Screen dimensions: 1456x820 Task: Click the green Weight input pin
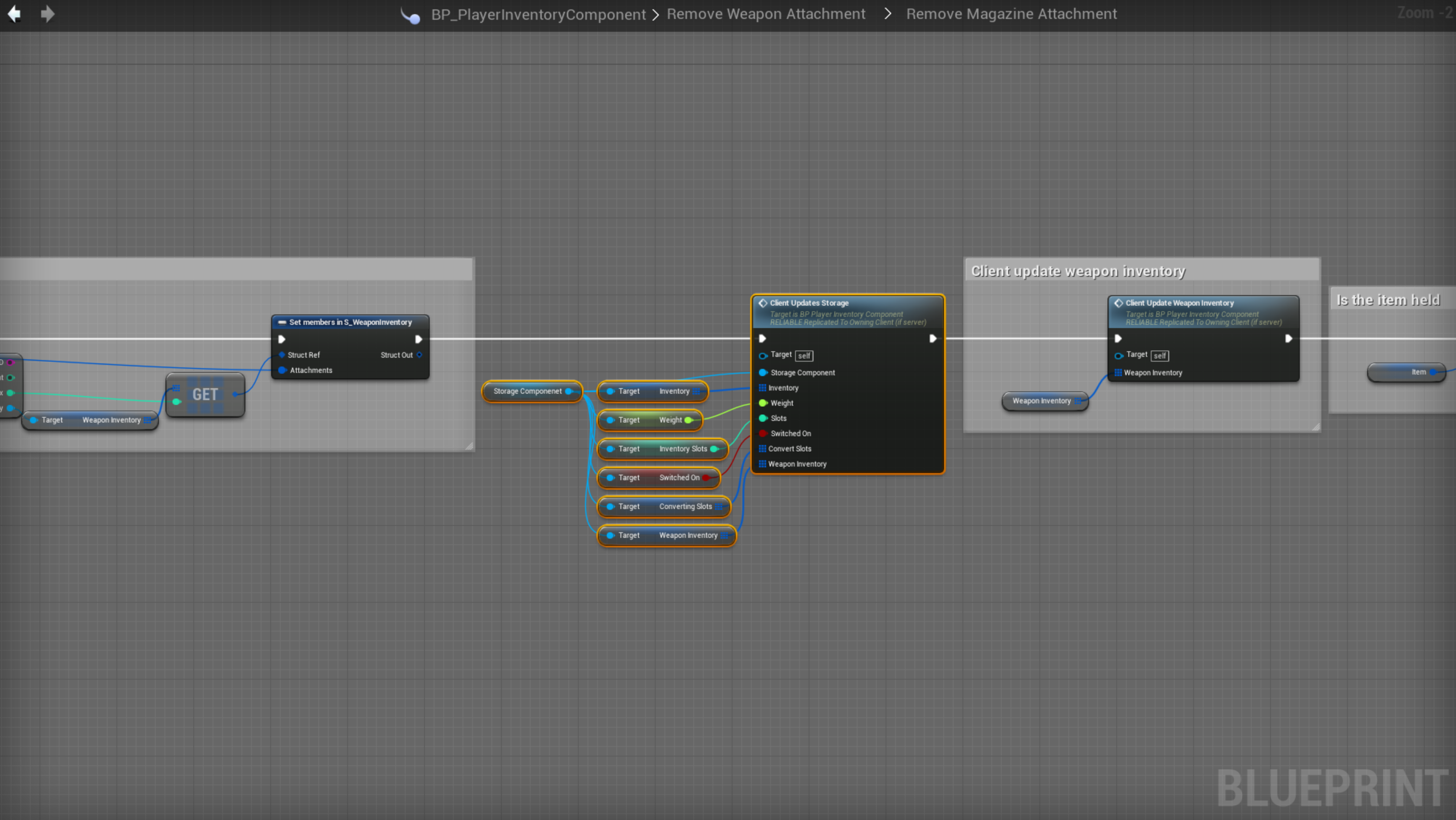[763, 403]
